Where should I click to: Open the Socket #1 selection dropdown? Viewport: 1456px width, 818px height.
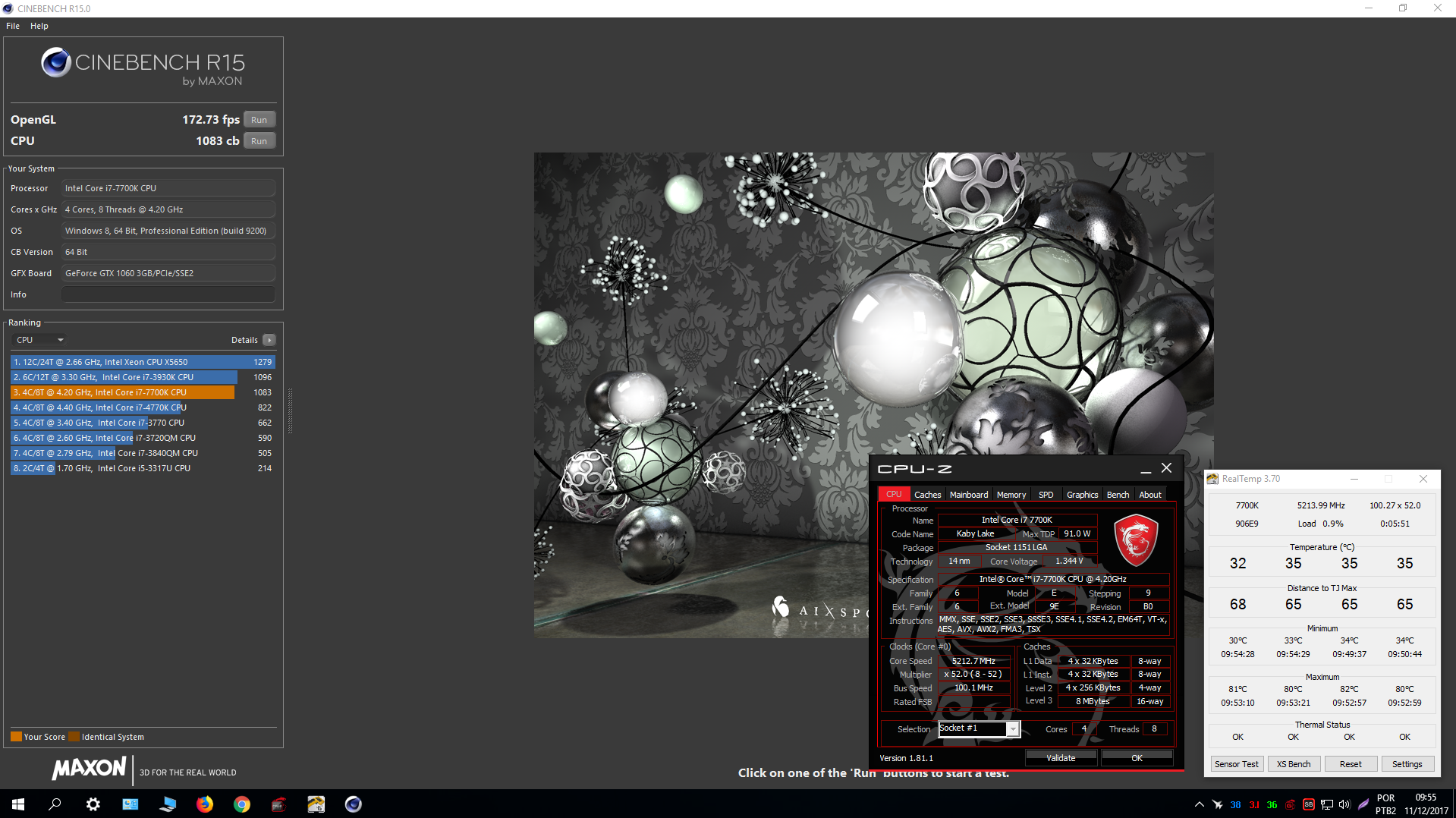979,728
